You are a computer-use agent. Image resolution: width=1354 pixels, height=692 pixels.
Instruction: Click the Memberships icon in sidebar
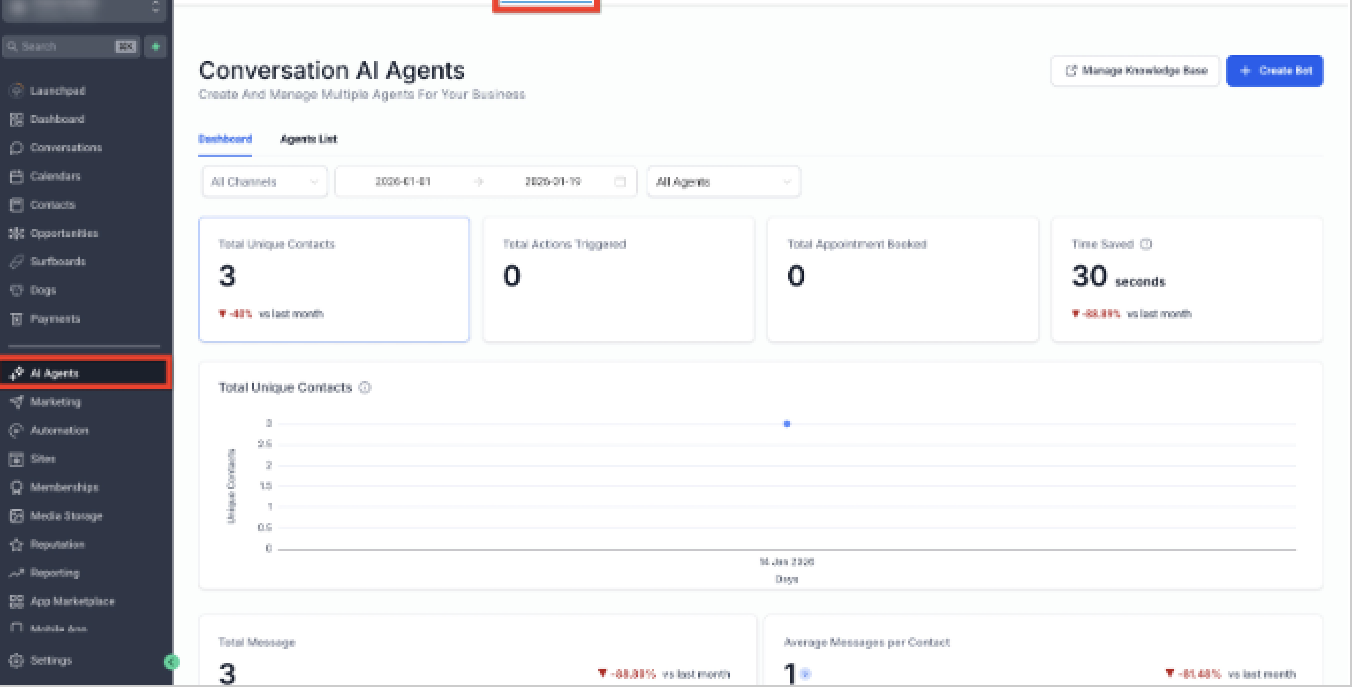coord(16,488)
